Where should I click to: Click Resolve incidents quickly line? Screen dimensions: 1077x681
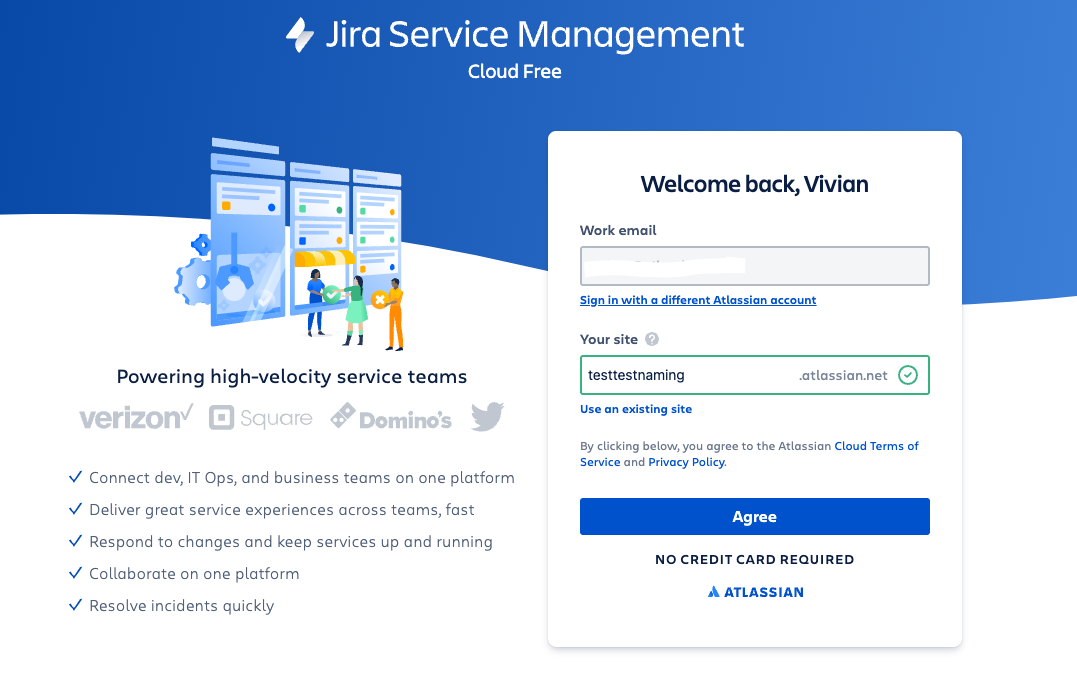(x=181, y=605)
